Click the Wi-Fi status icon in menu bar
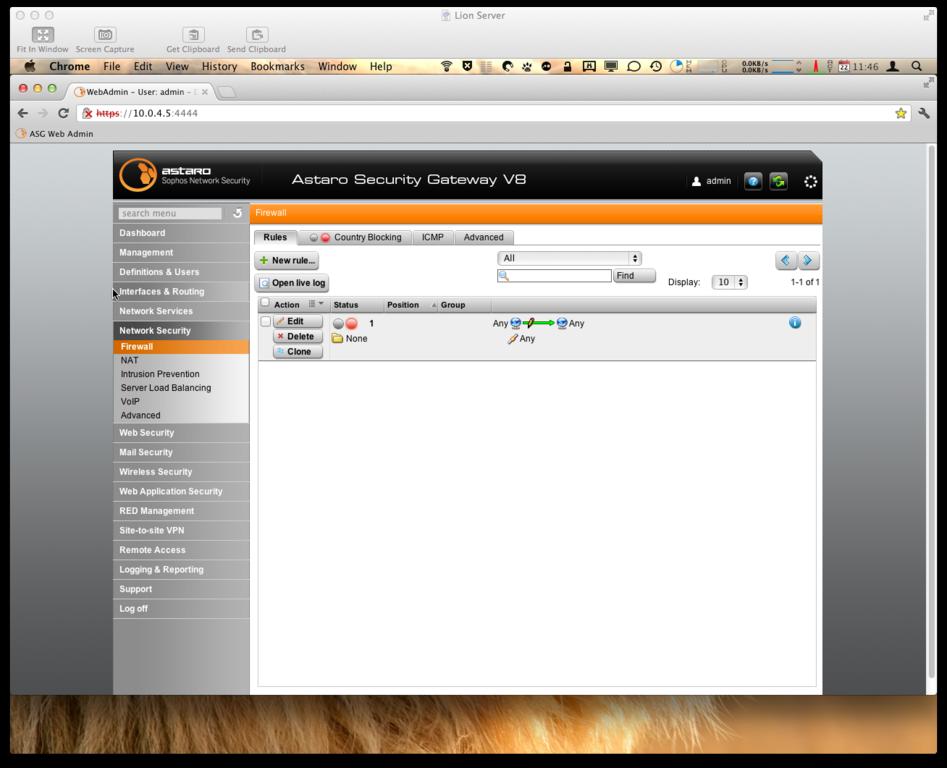Image resolution: width=947 pixels, height=768 pixels. pos(446,66)
